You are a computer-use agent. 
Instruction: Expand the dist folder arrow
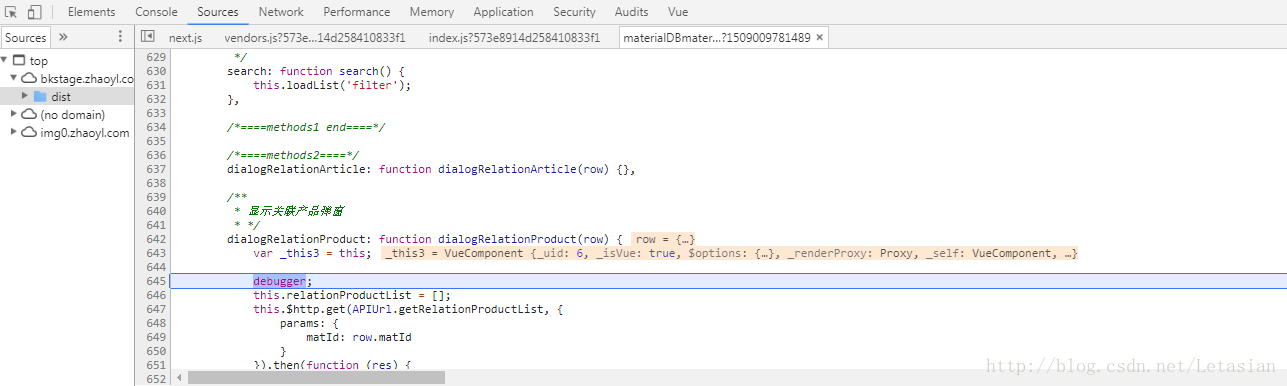tap(25, 97)
